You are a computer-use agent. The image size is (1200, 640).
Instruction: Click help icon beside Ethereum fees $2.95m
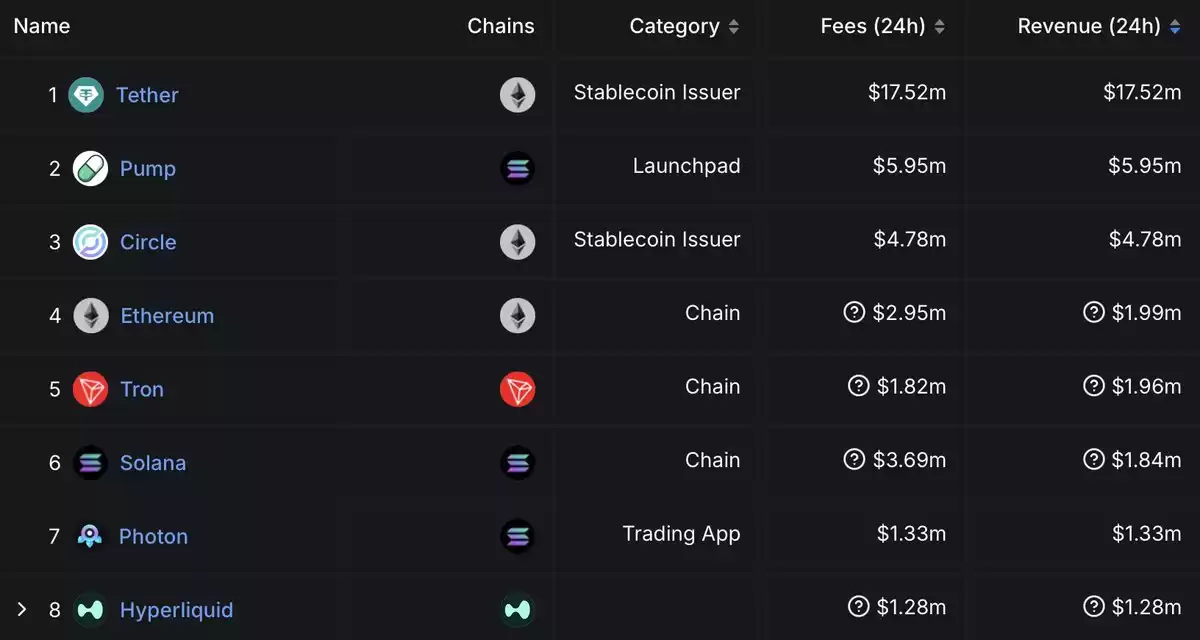[854, 313]
